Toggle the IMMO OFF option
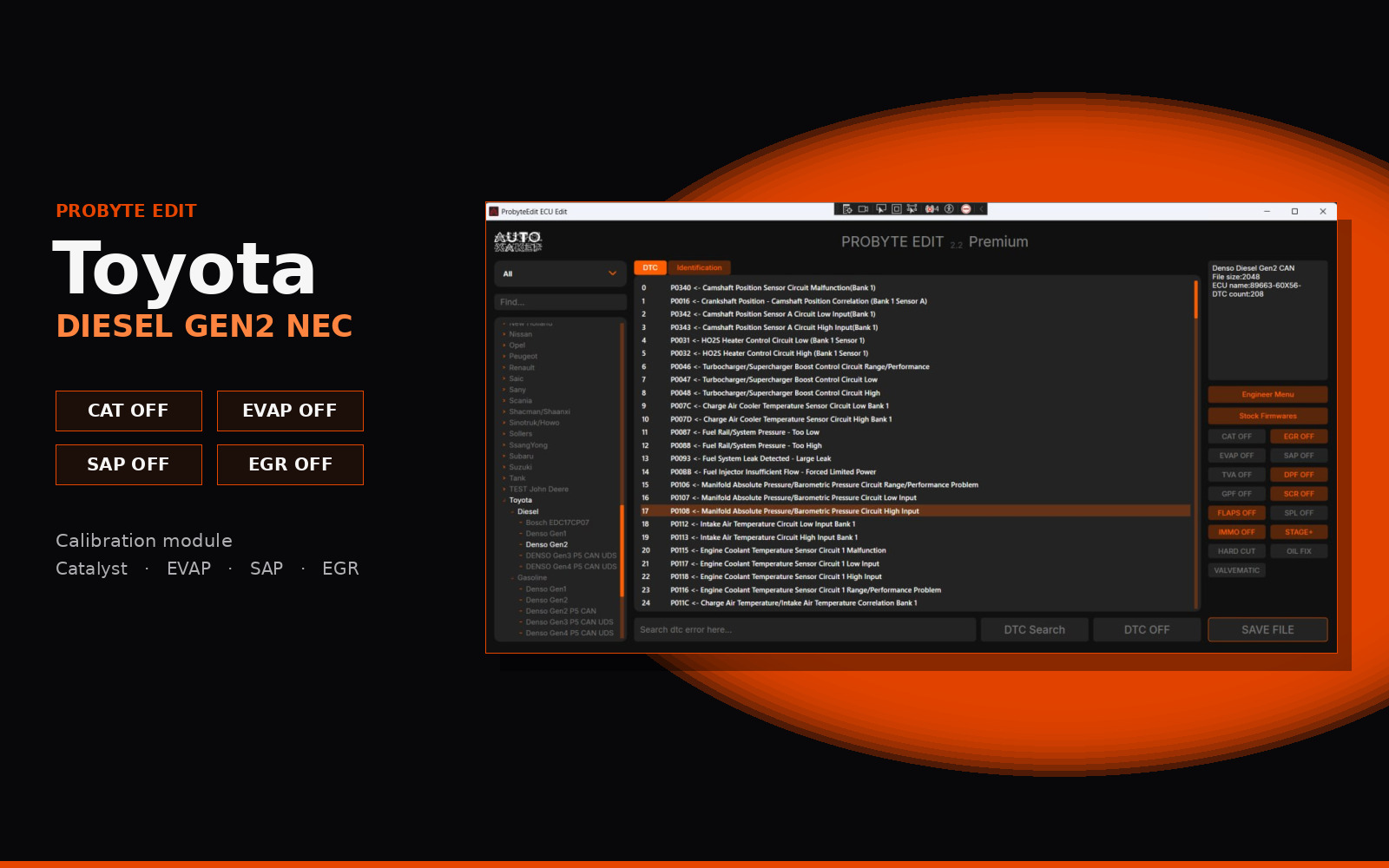1389x868 pixels. point(1236,532)
